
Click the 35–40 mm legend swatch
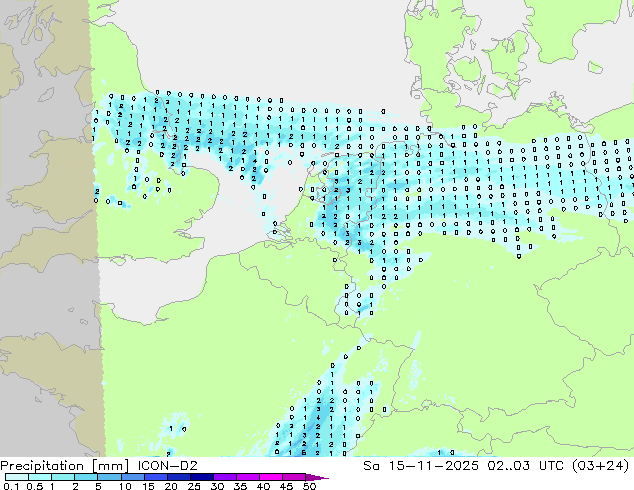pyautogui.click(x=247, y=477)
